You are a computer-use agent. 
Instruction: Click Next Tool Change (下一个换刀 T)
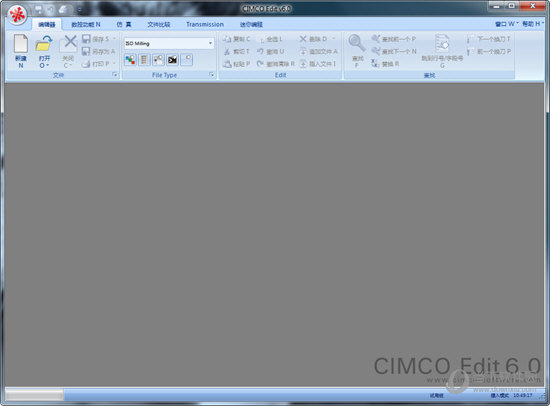point(489,39)
